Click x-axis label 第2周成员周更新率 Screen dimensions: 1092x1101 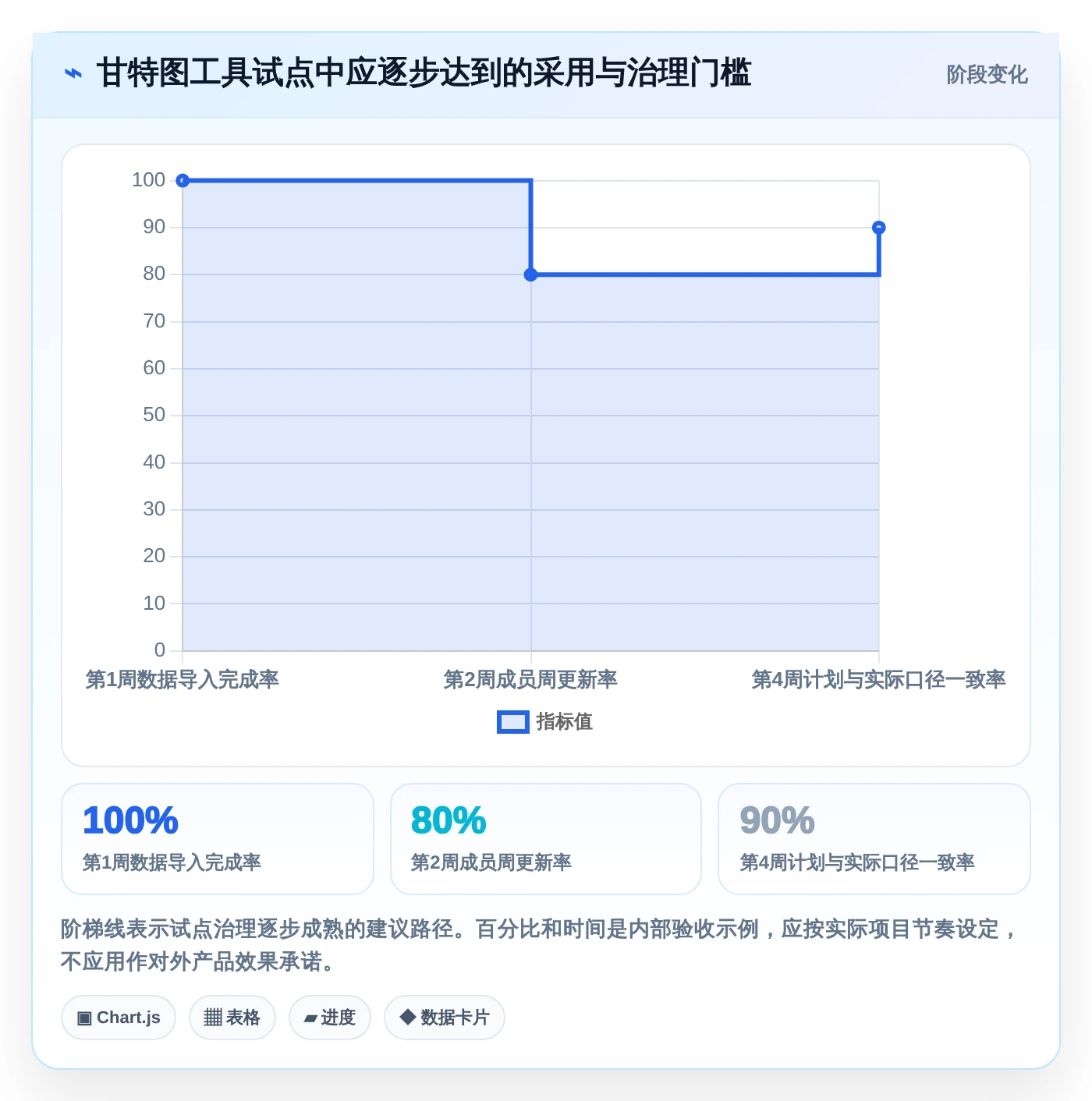coord(530,680)
